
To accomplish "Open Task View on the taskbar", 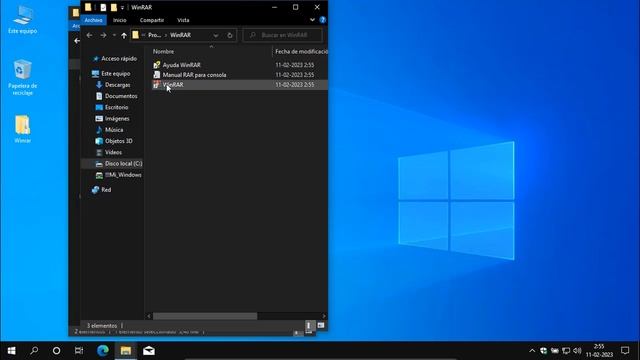I will 79,351.
